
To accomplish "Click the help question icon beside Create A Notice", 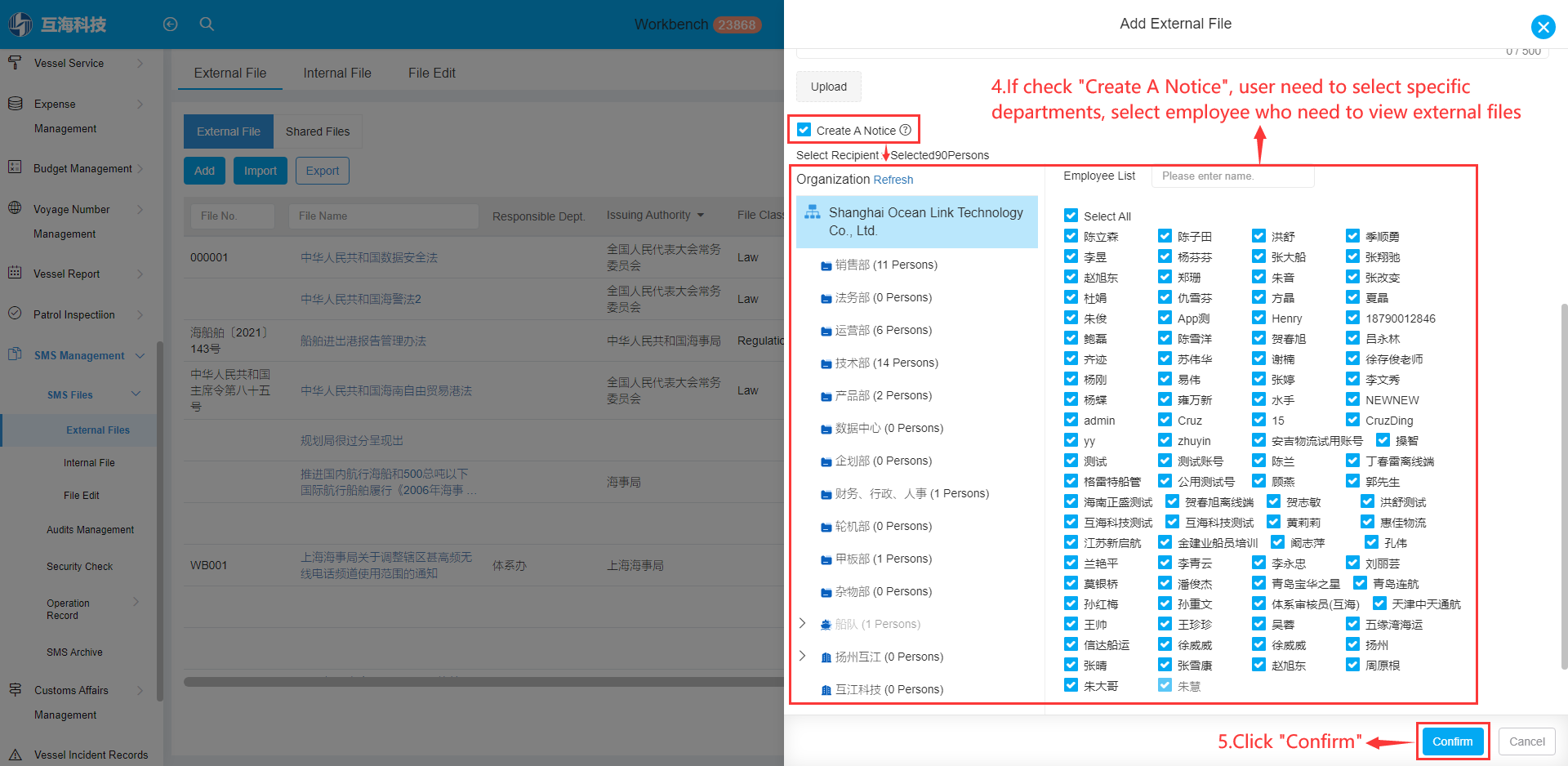I will [906, 130].
